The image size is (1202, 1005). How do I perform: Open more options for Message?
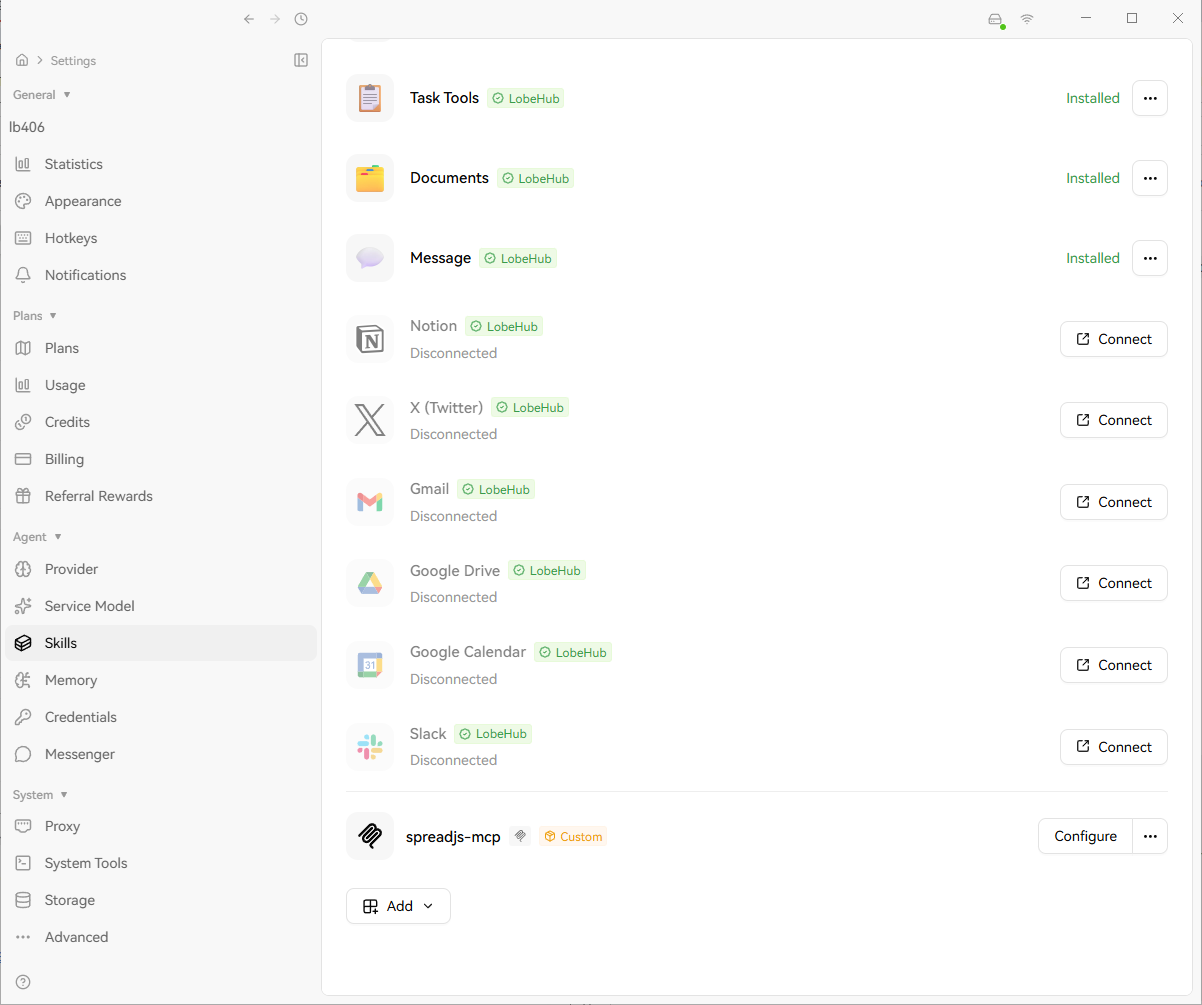1150,258
